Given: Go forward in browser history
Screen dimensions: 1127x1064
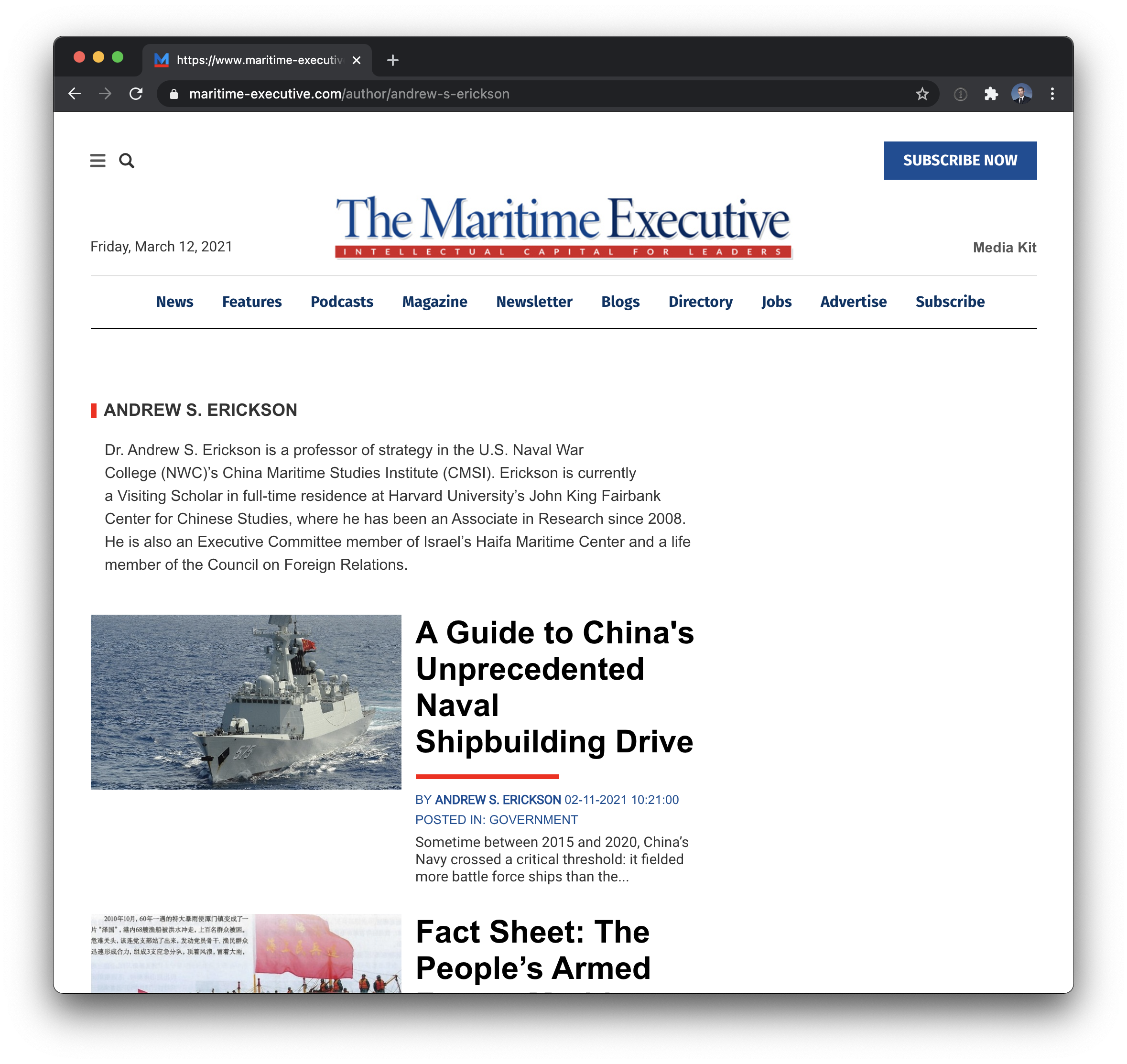Looking at the screenshot, I should [105, 94].
